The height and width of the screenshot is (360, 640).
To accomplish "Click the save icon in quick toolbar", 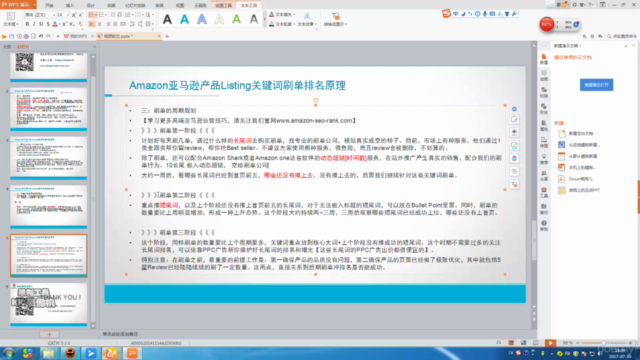I will (x=11, y=36).
